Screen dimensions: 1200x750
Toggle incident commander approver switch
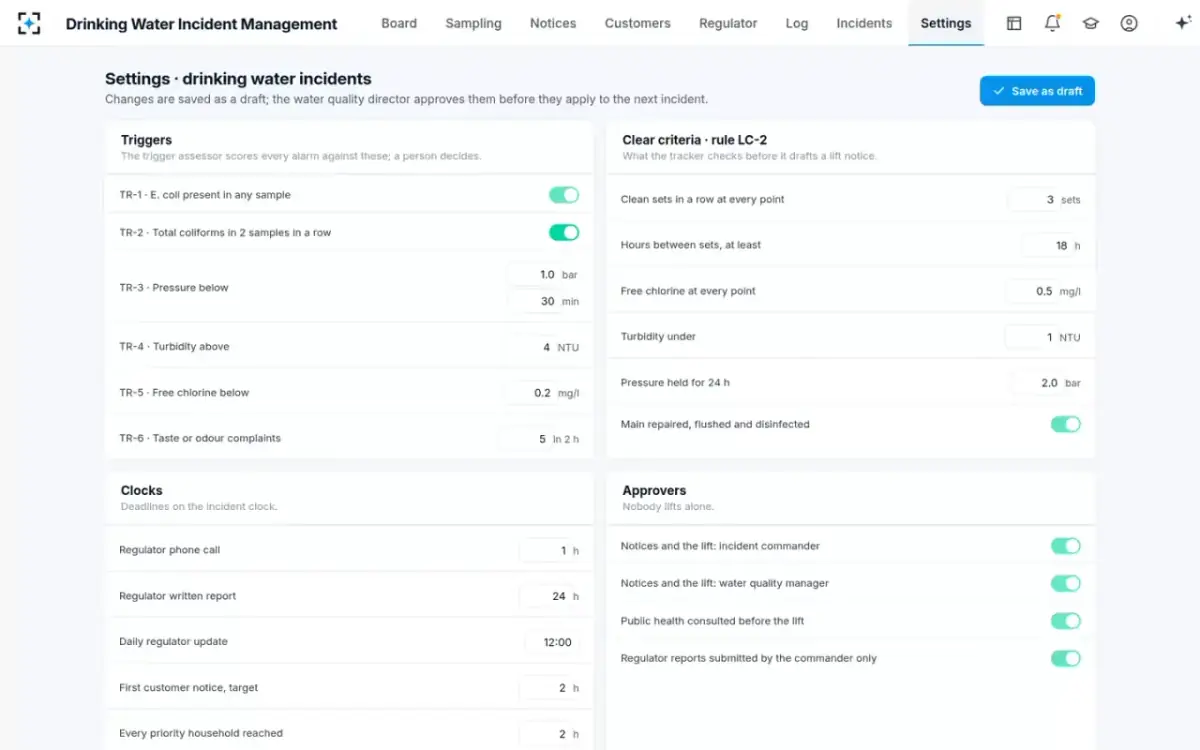(x=1066, y=546)
